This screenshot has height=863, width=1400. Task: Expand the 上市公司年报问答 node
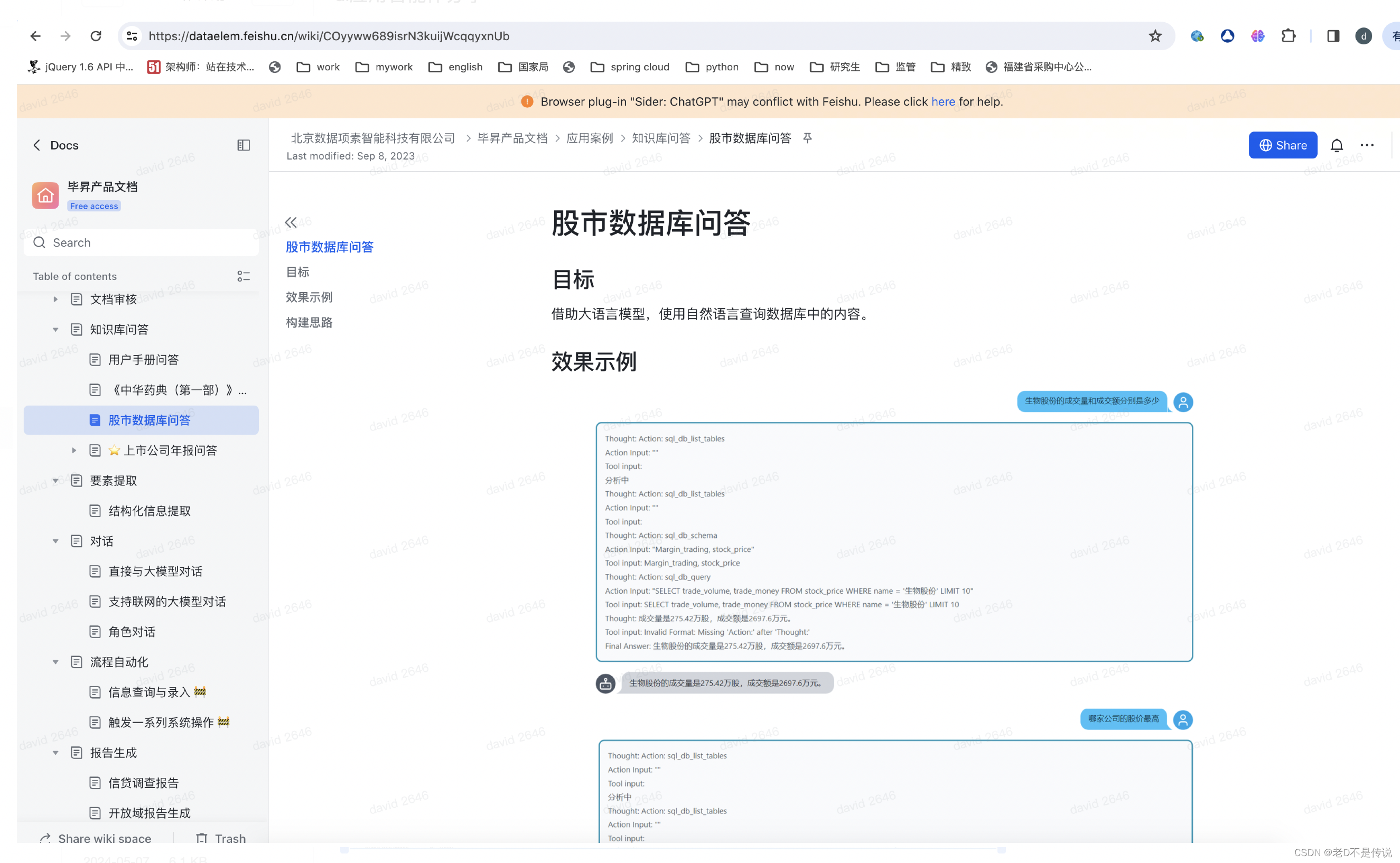(73, 451)
